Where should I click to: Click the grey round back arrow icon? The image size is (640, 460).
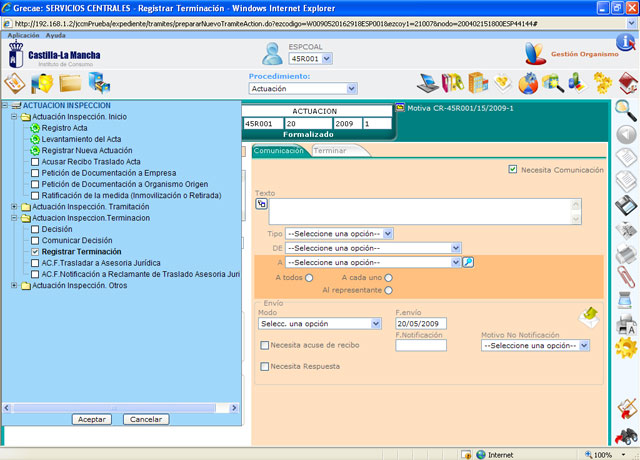click(x=626, y=135)
